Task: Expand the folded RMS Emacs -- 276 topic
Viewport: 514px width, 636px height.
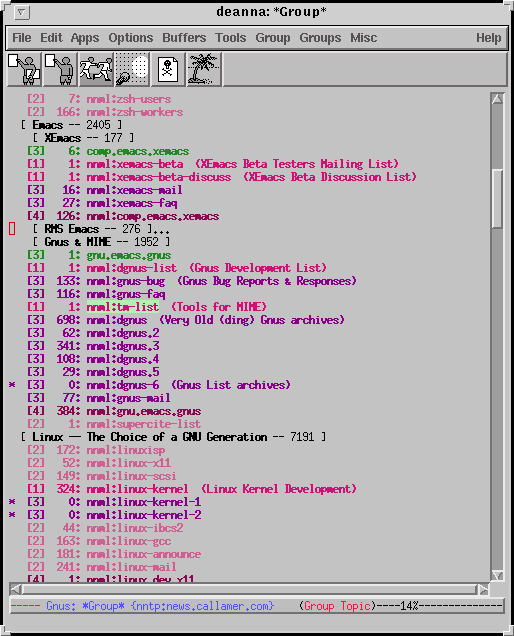Action: click(101, 229)
